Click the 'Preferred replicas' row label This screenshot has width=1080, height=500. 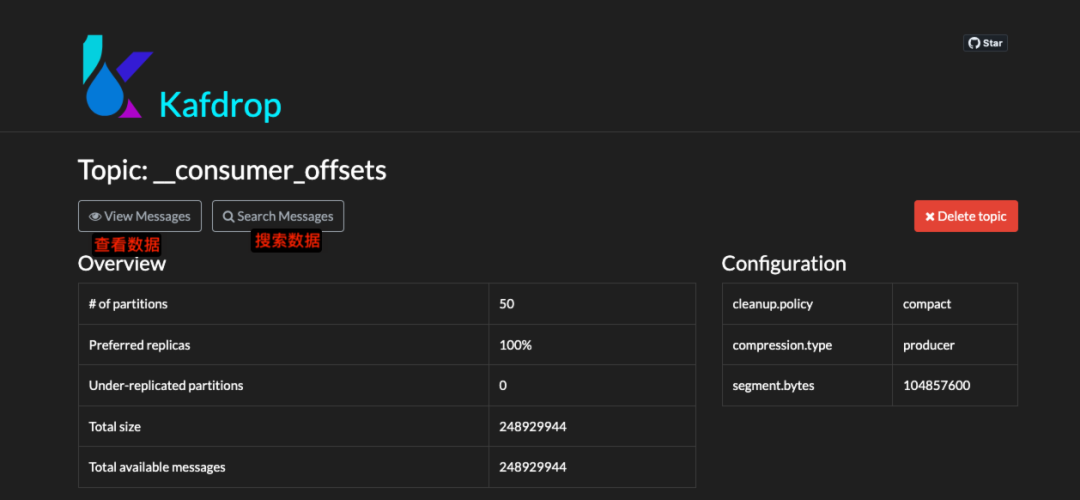139,345
